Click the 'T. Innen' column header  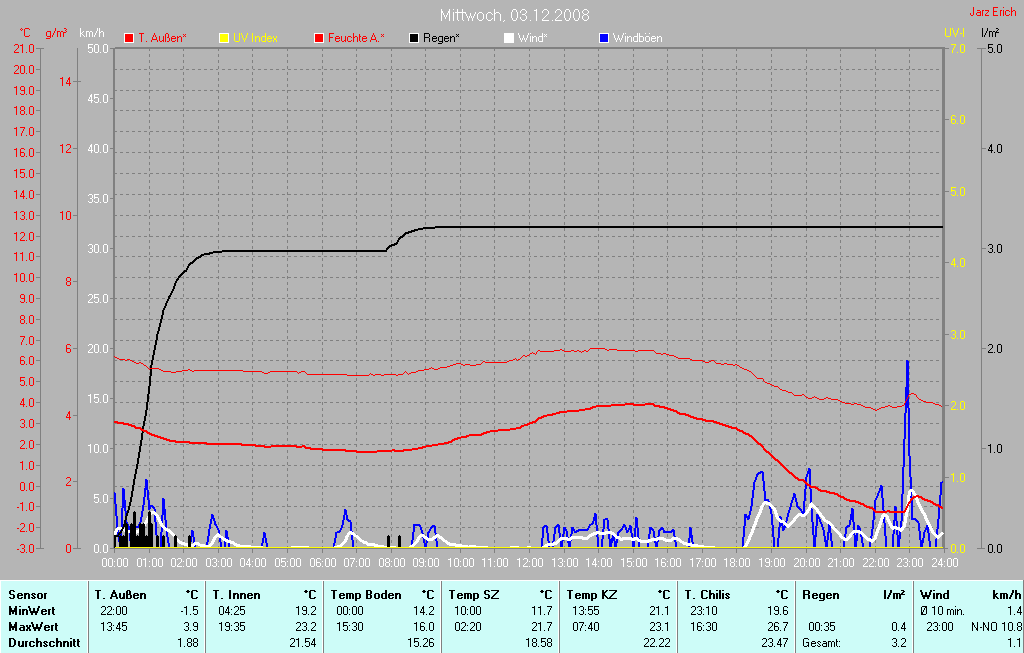(236, 595)
